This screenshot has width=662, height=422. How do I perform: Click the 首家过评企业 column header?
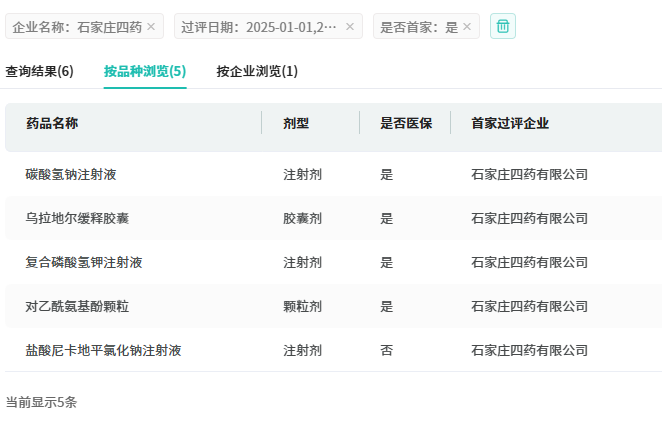(x=510, y=123)
